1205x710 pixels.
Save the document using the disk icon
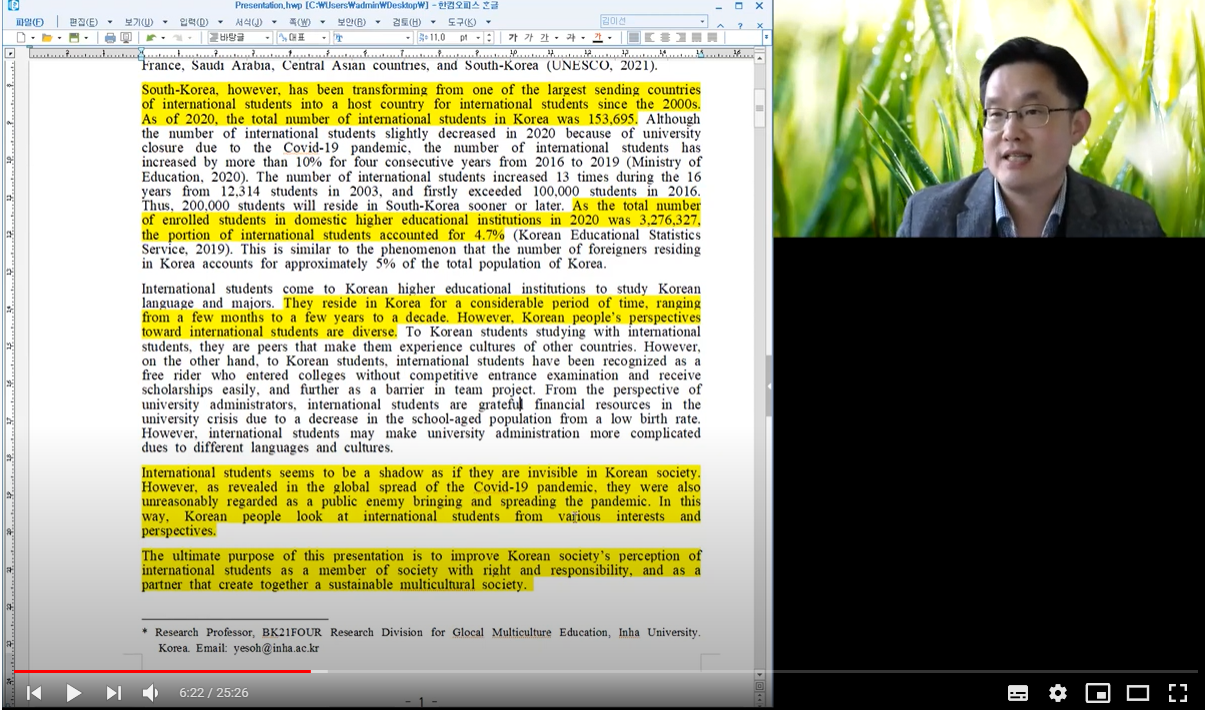(x=74, y=38)
